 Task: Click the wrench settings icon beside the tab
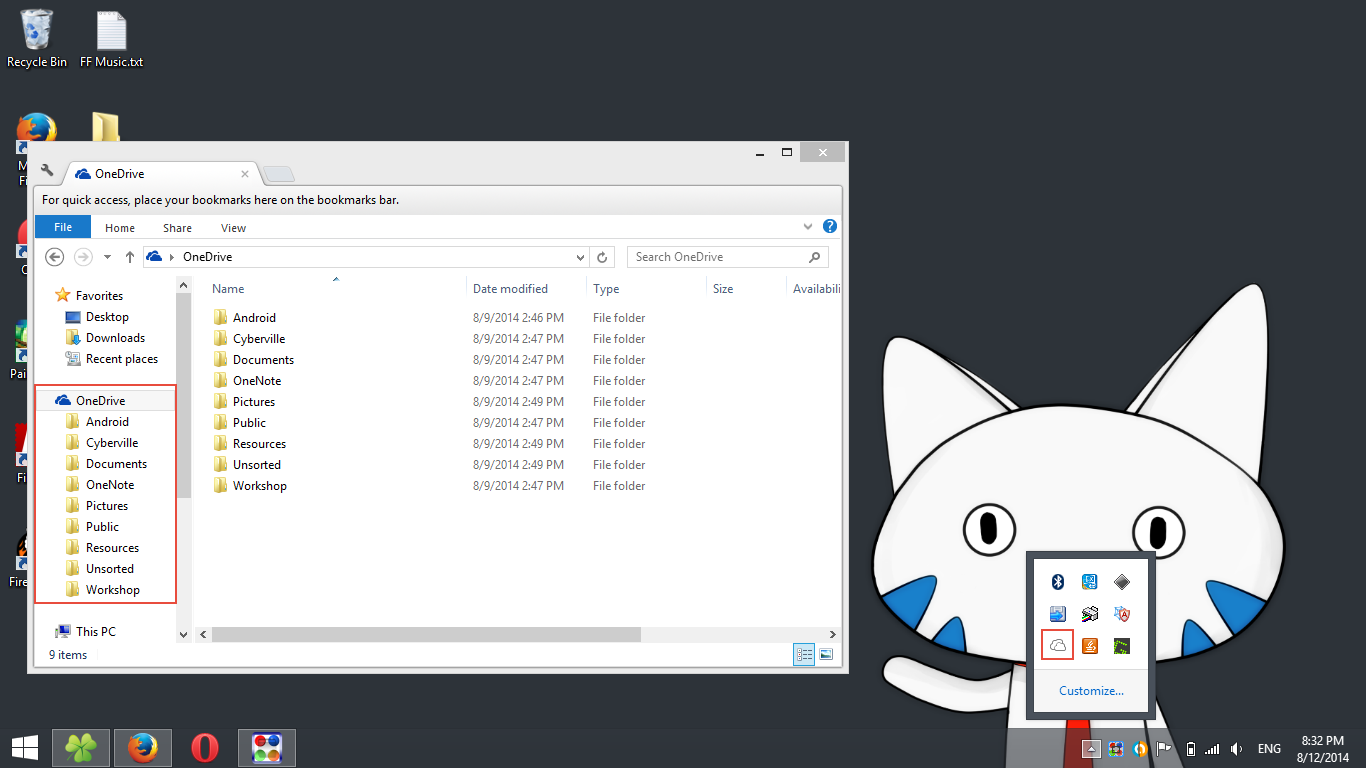tap(47, 171)
